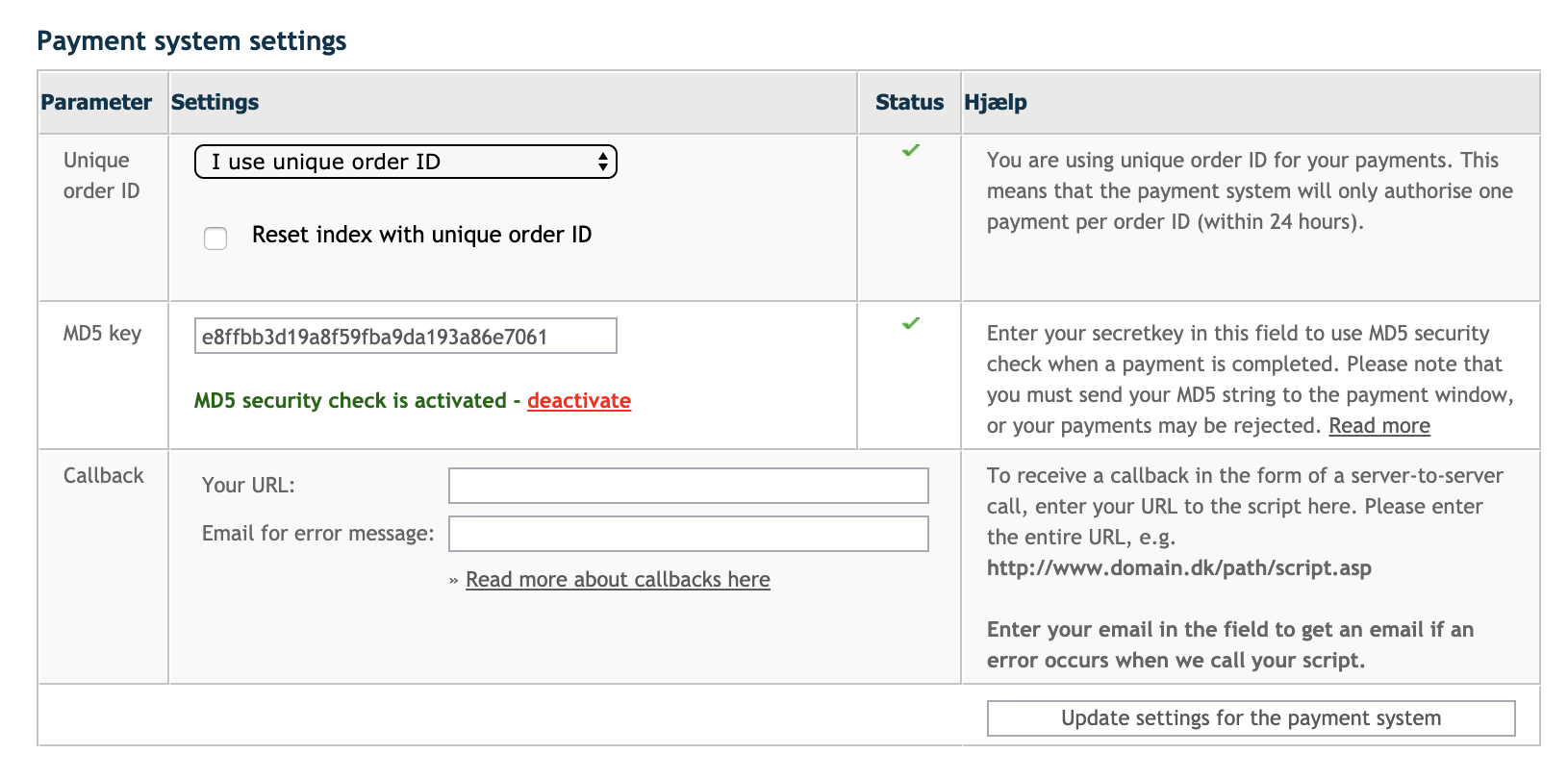Focus the MD5 key input field
The height and width of the screenshot is (779, 1568).
[x=405, y=337]
